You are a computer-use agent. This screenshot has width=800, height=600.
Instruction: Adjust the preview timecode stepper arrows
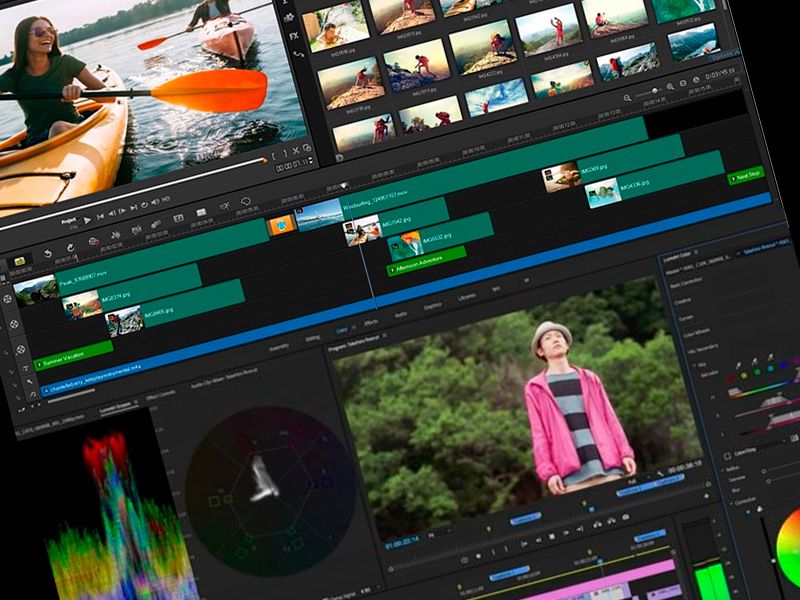click(310, 162)
